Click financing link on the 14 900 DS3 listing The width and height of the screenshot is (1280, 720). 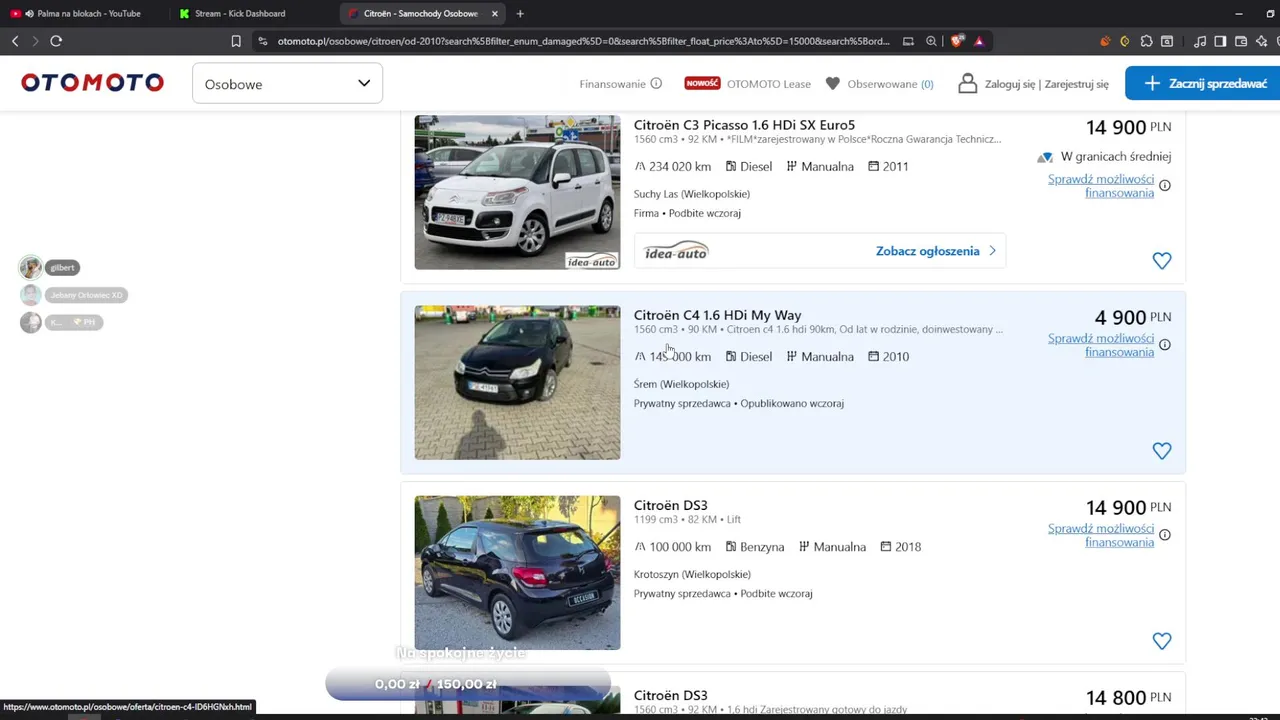pos(1100,535)
